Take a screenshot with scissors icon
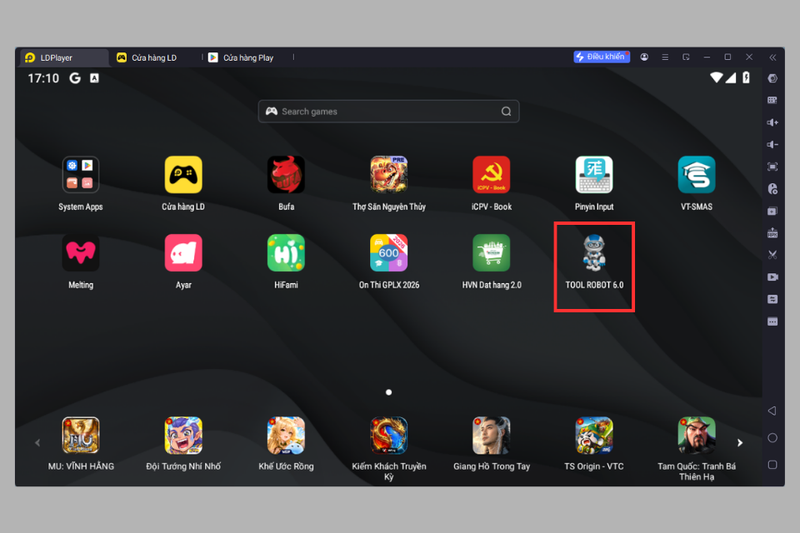800x533 pixels. [772, 255]
